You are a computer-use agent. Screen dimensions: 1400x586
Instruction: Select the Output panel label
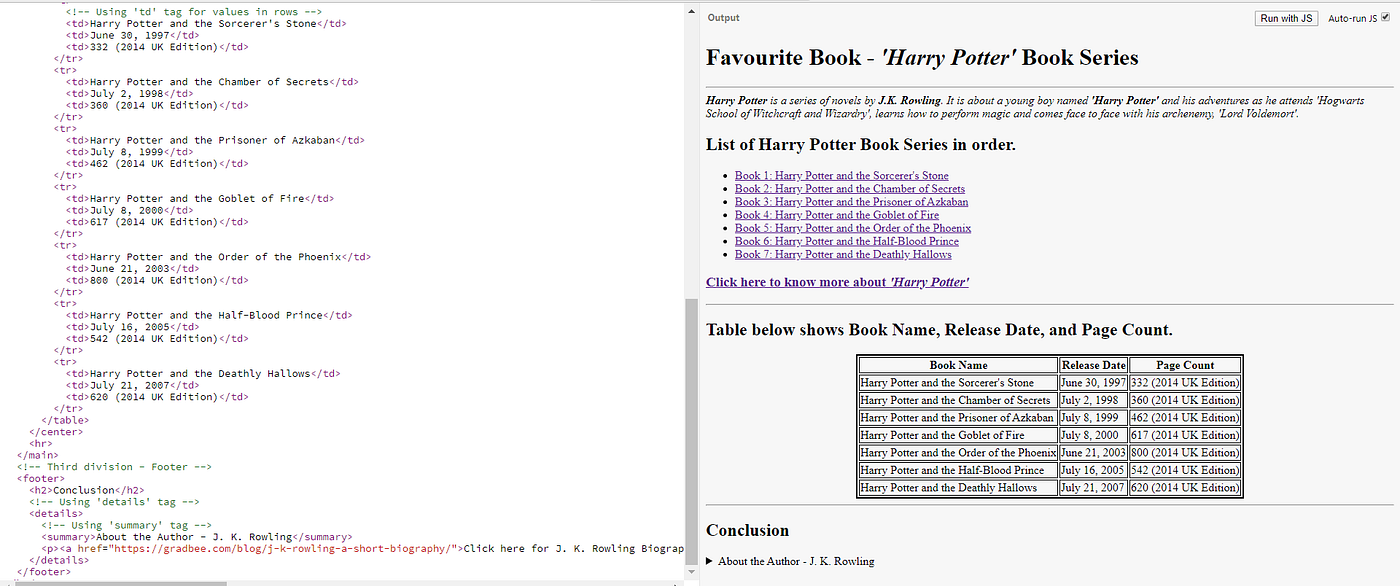point(723,17)
